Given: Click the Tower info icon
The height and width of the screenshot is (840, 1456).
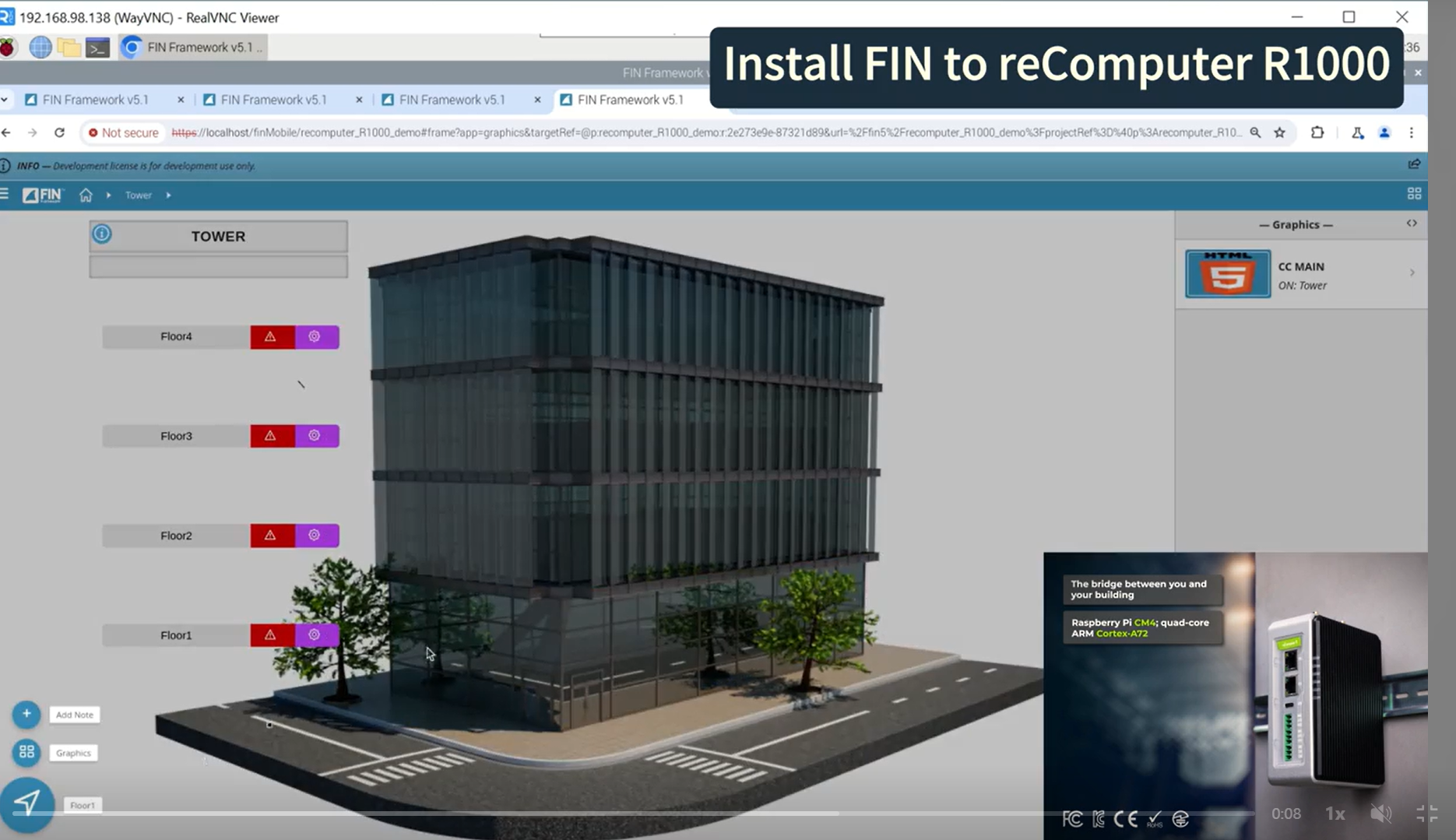Looking at the screenshot, I should pyautogui.click(x=102, y=234).
